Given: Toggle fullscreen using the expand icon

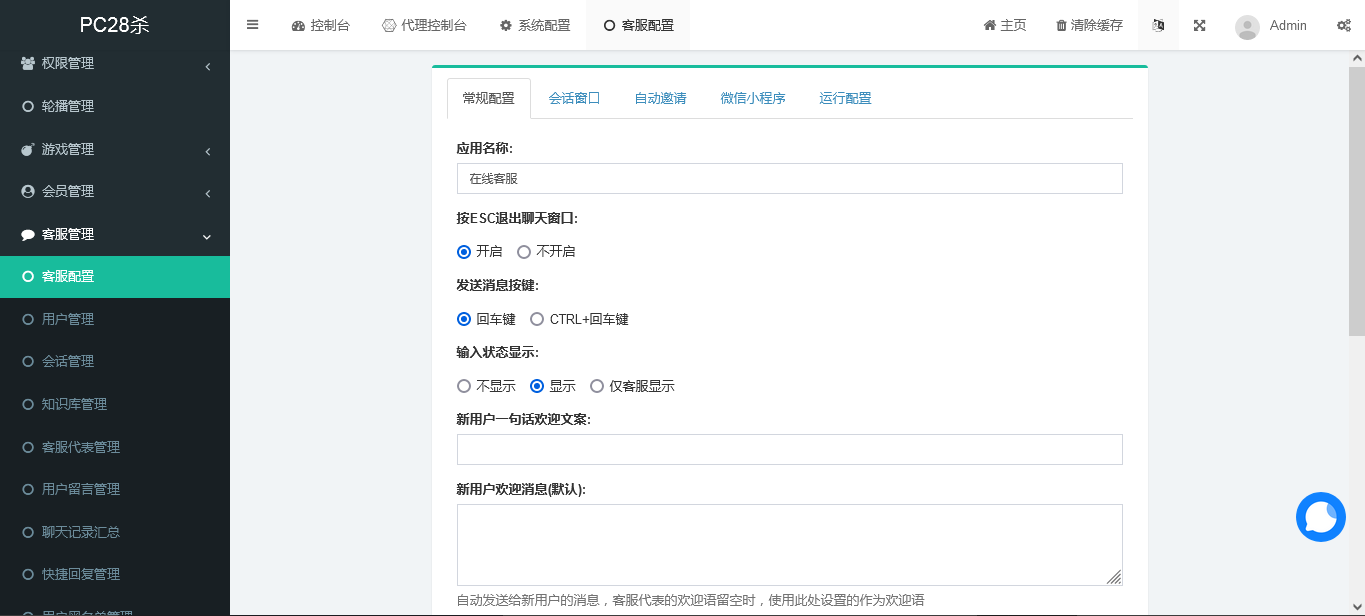Looking at the screenshot, I should 1199,25.
